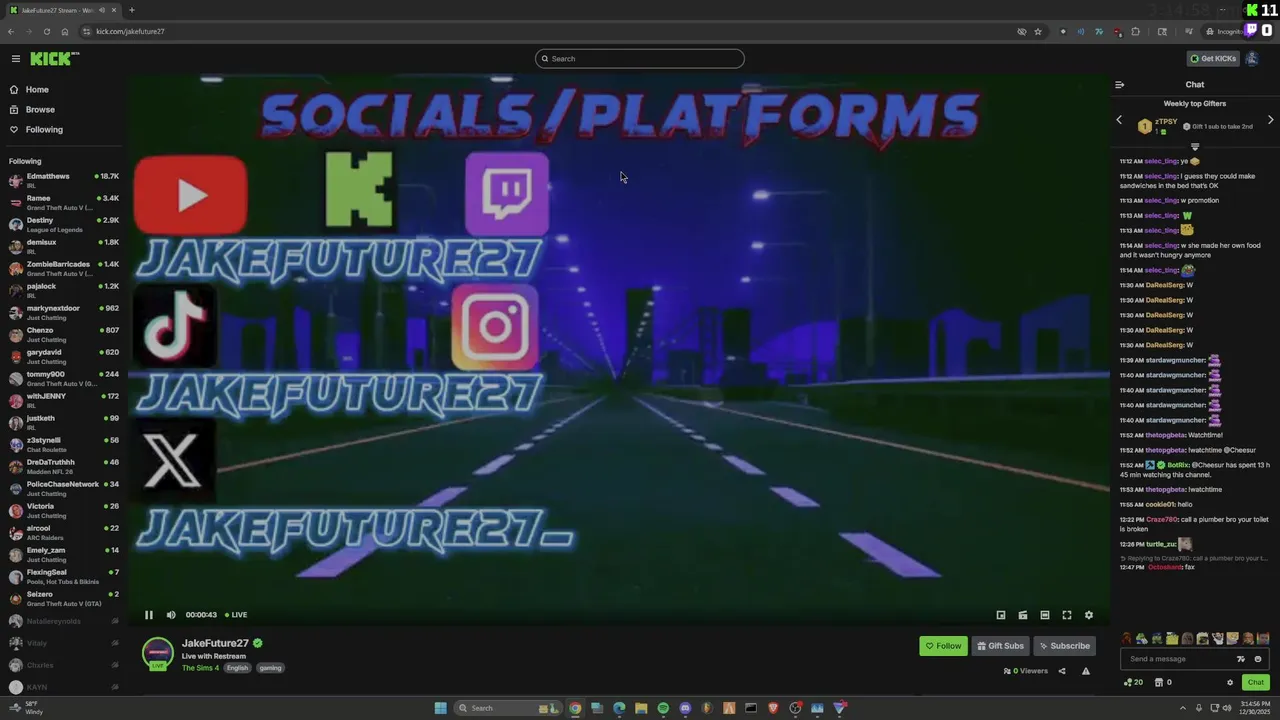The image size is (1280, 720).
Task: Open garydavid channel in sidebar
Action: coord(64,356)
